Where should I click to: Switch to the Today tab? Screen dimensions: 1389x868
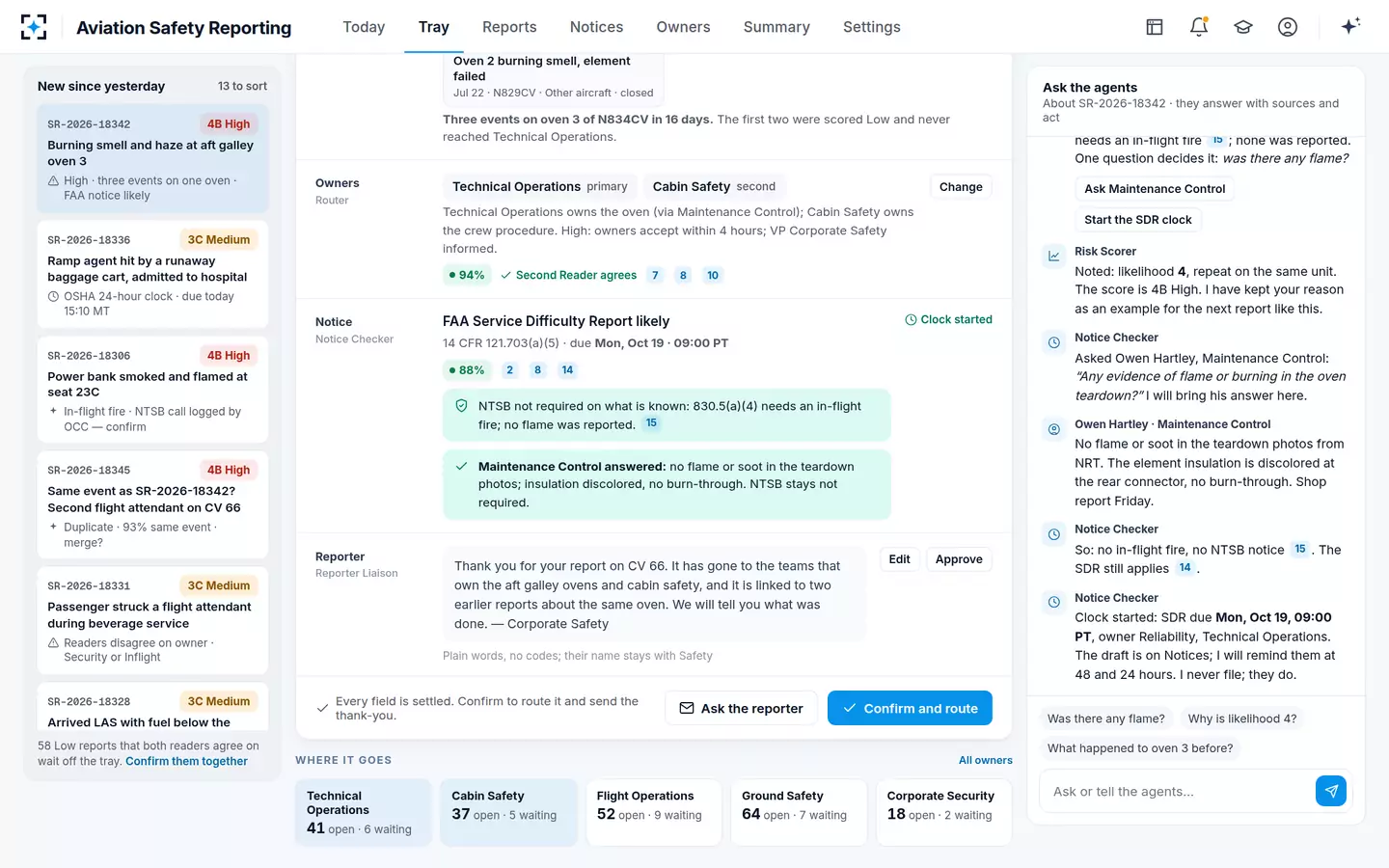coord(364,27)
